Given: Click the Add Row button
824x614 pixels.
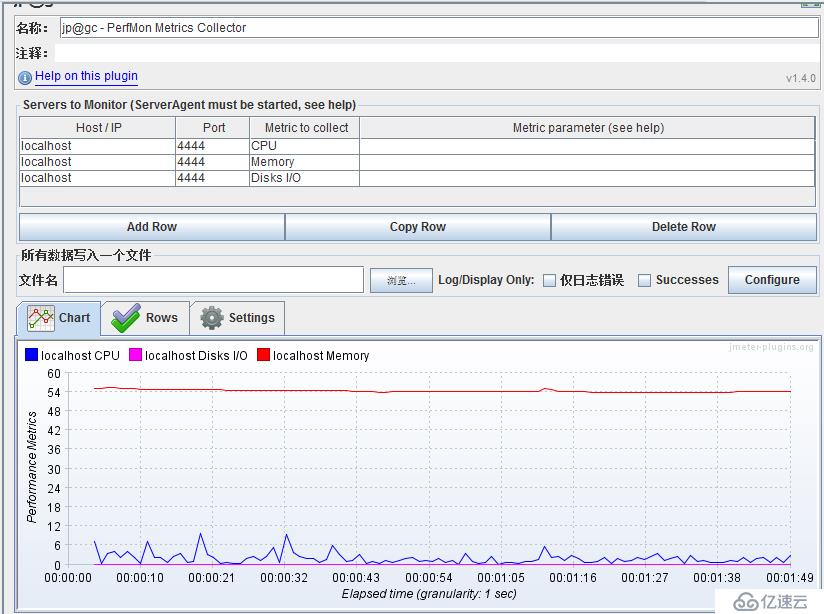Looking at the screenshot, I should (x=152, y=227).
